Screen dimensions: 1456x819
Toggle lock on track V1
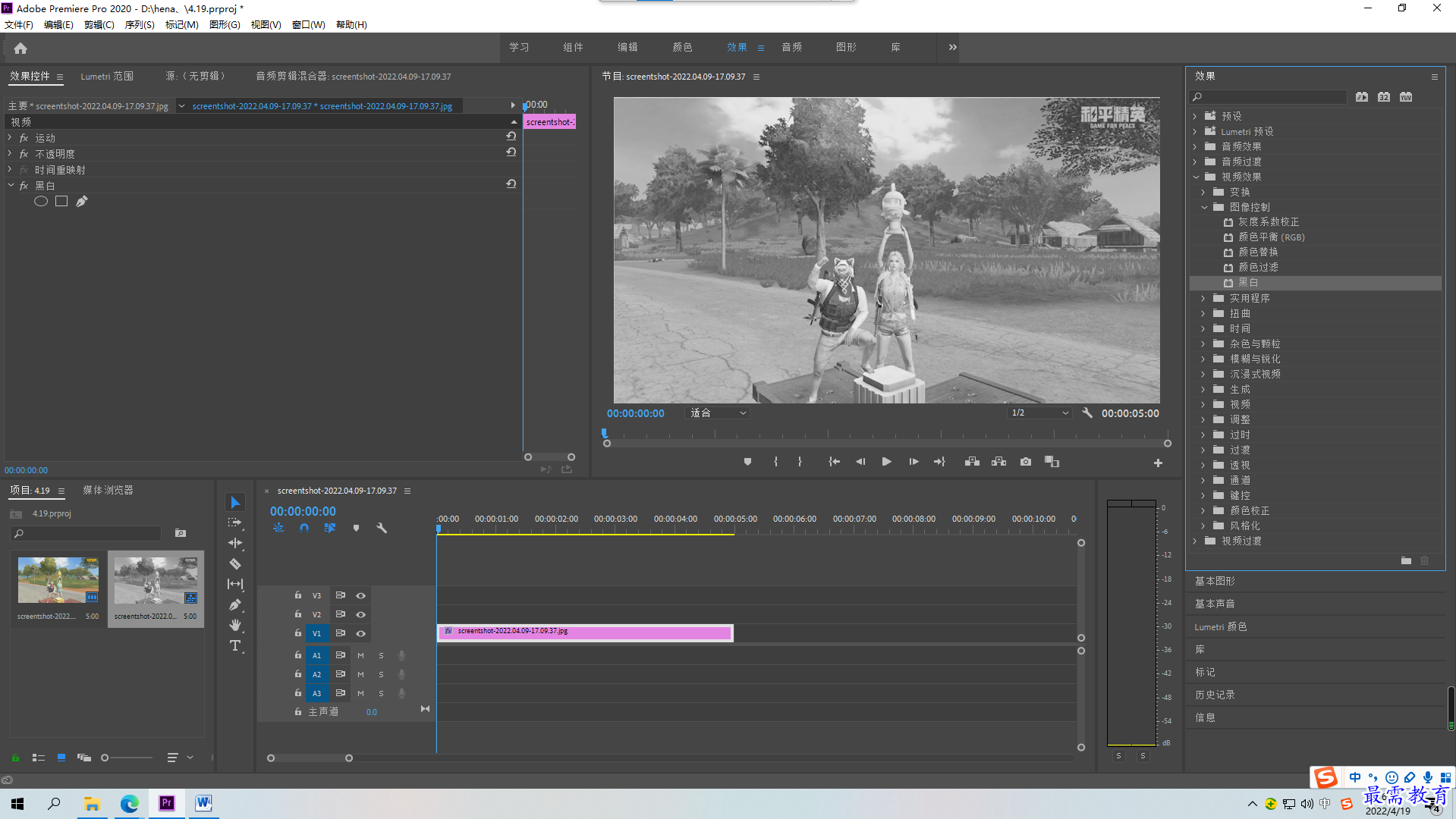(x=298, y=633)
